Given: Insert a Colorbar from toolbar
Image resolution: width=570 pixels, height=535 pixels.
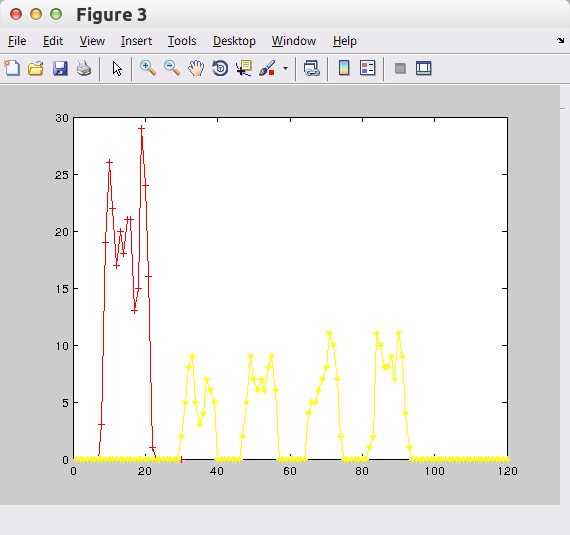Looking at the screenshot, I should click(x=344, y=68).
